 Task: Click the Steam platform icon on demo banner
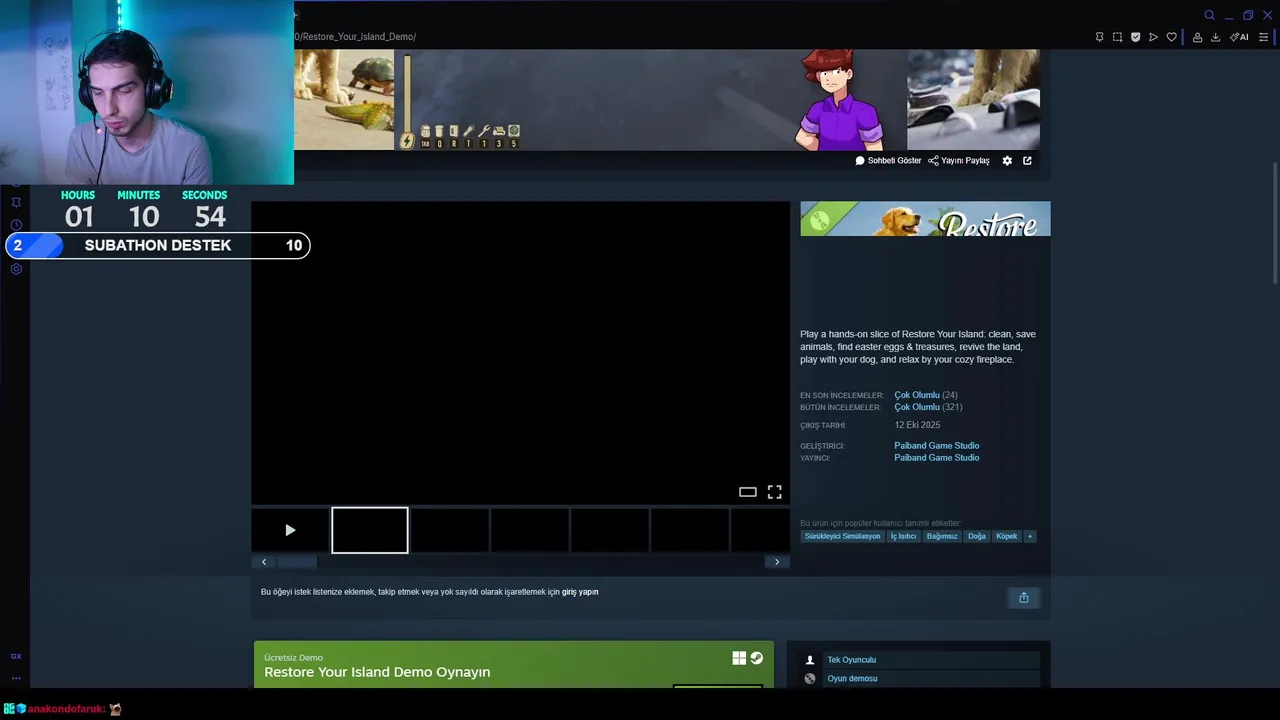(x=757, y=658)
